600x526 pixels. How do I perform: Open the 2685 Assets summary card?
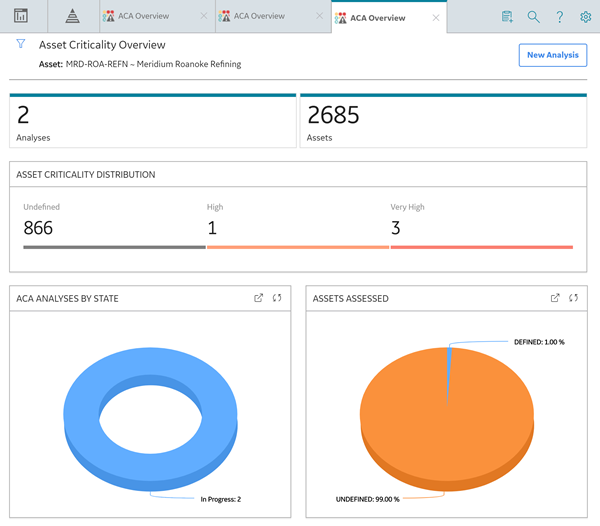(443, 121)
